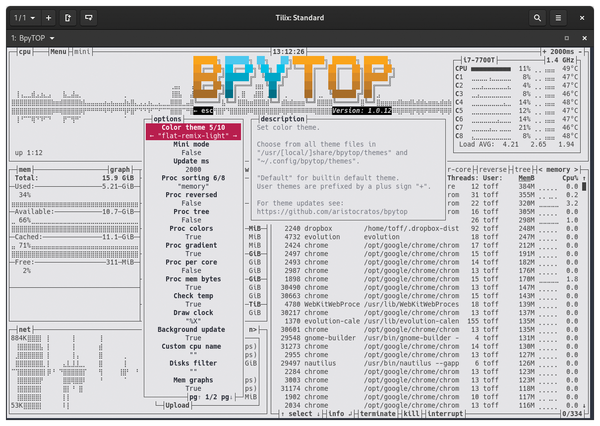The width and height of the screenshot is (600, 426).
Task: Add a new terminal with plus button
Action: [x=48, y=18]
